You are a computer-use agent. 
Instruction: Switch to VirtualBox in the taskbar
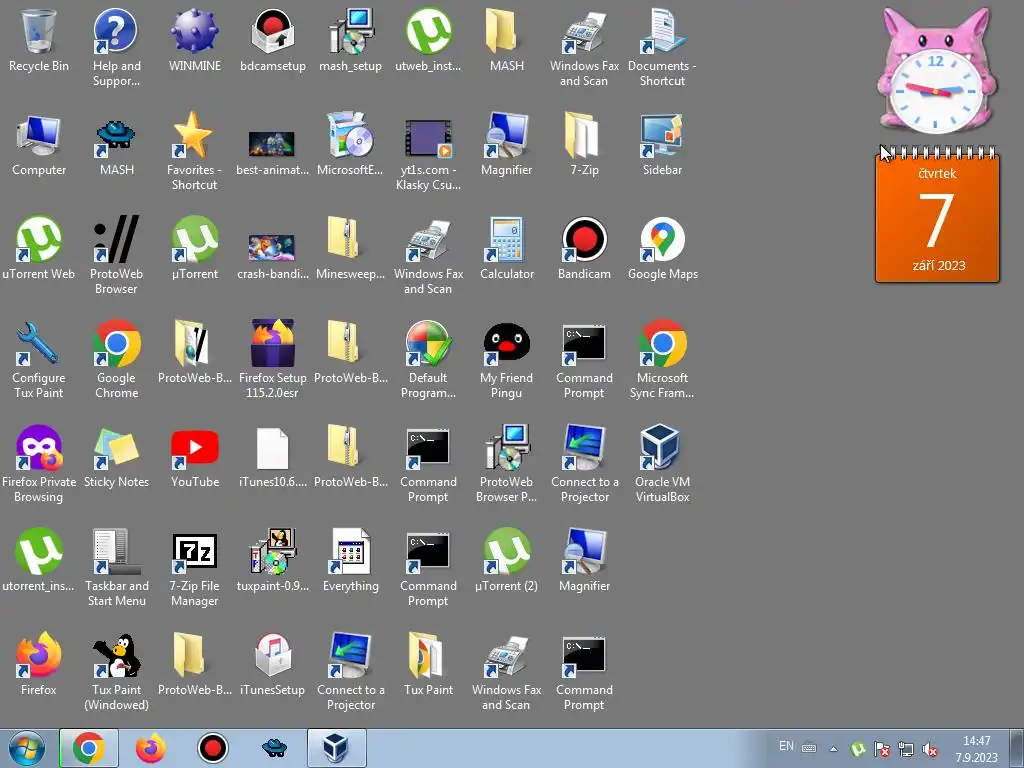tap(336, 748)
